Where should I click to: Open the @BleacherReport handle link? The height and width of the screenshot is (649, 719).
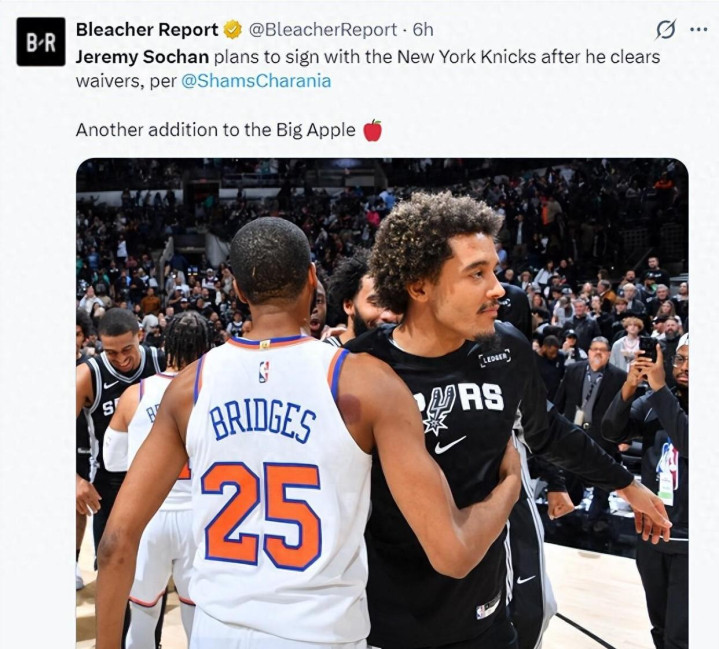coord(323,30)
